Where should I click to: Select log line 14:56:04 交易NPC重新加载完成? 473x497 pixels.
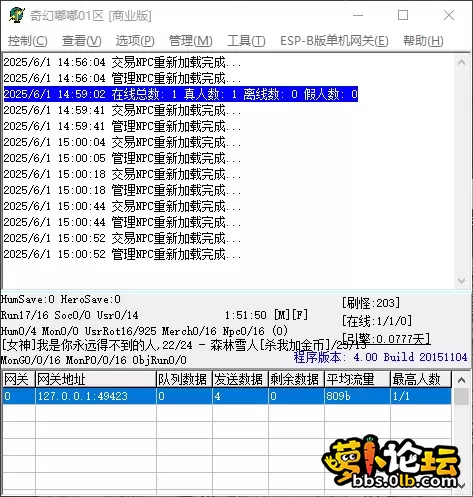pos(122,62)
